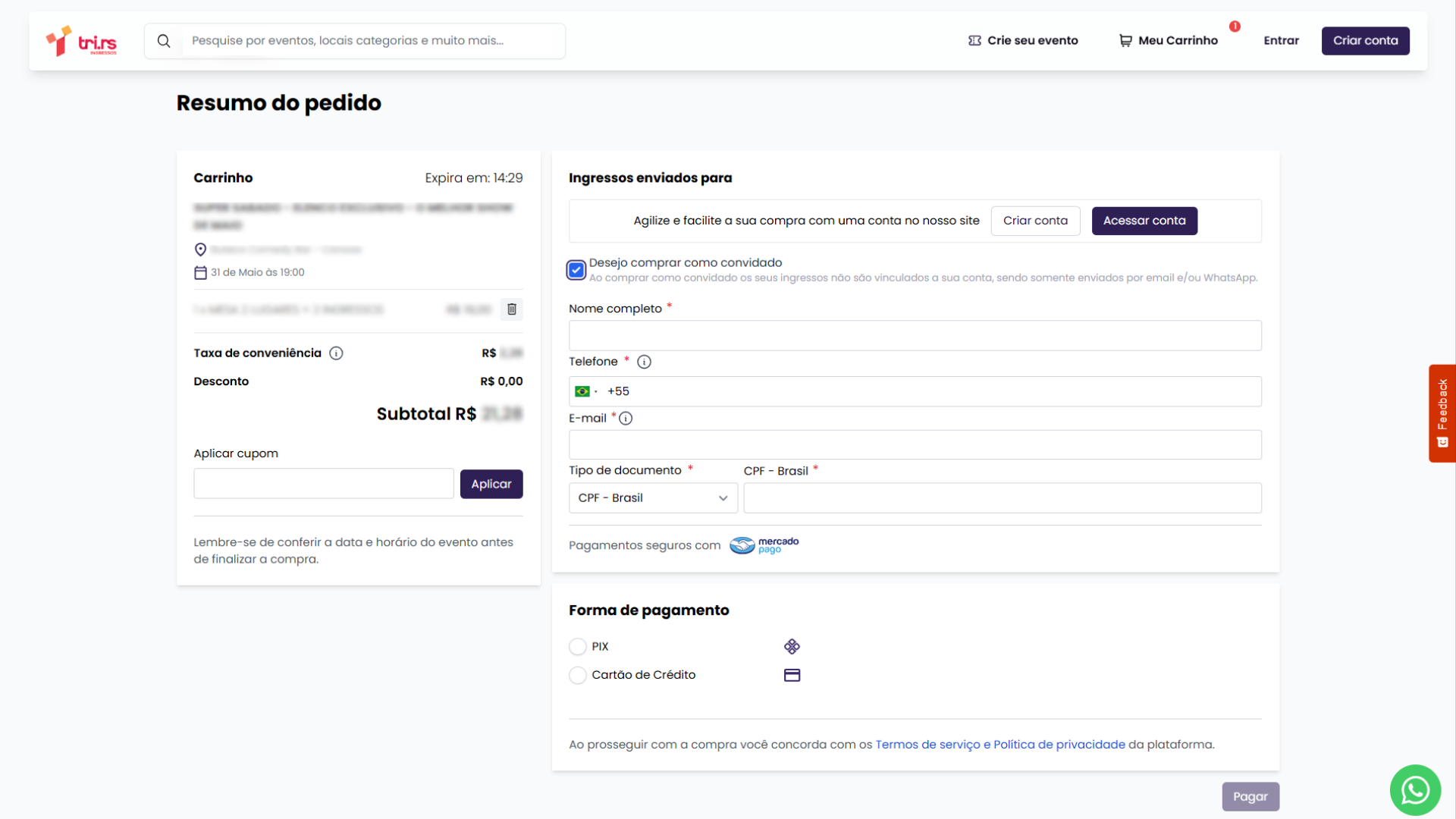Click Telefone info icon

644,362
